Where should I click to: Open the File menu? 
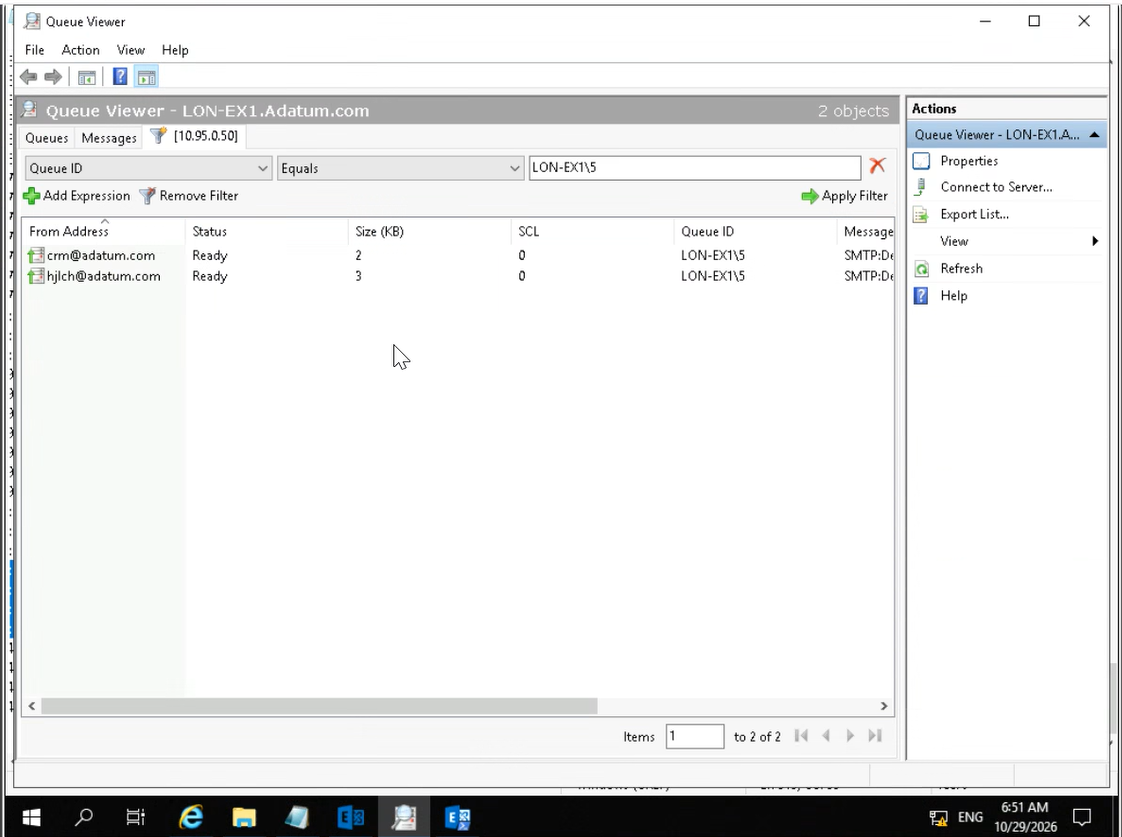[34, 50]
